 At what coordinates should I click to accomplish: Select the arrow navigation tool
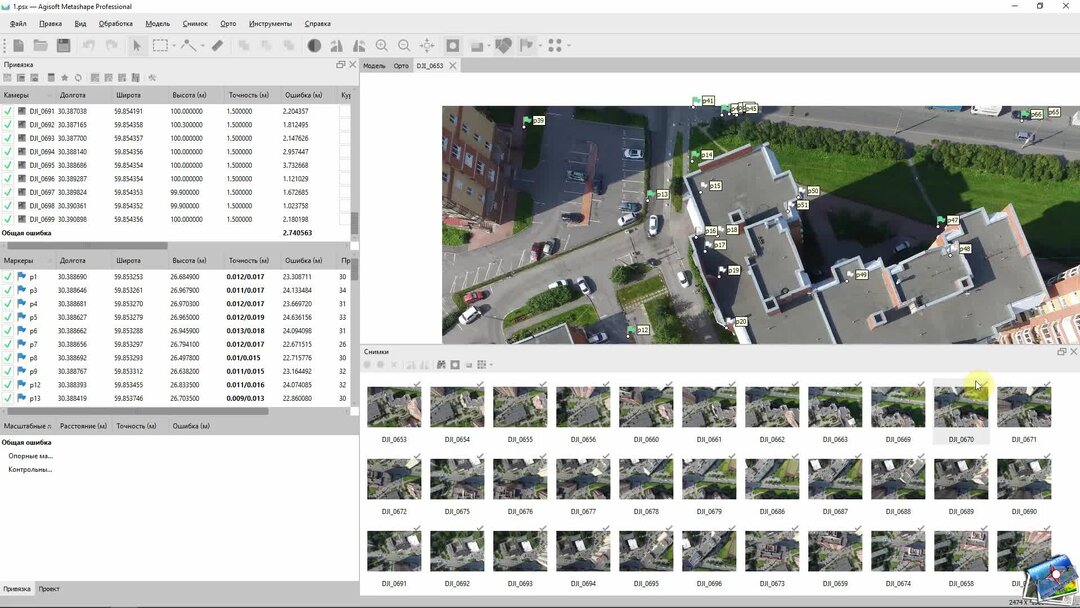point(136,45)
